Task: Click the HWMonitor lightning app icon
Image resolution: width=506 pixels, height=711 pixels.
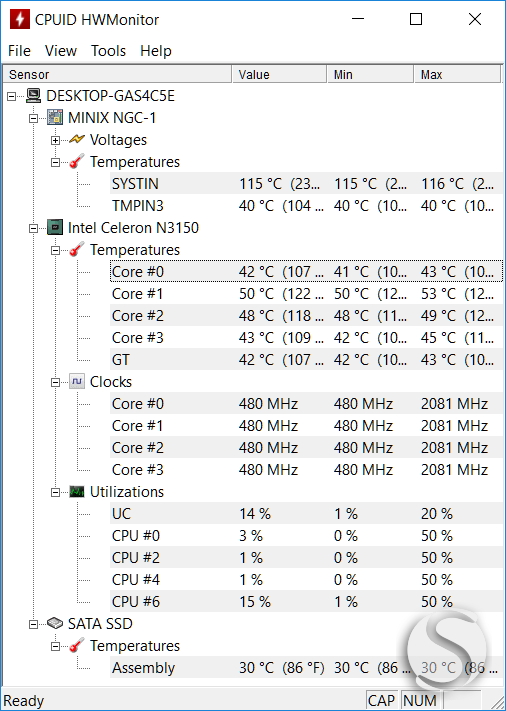Action: [x=19, y=19]
